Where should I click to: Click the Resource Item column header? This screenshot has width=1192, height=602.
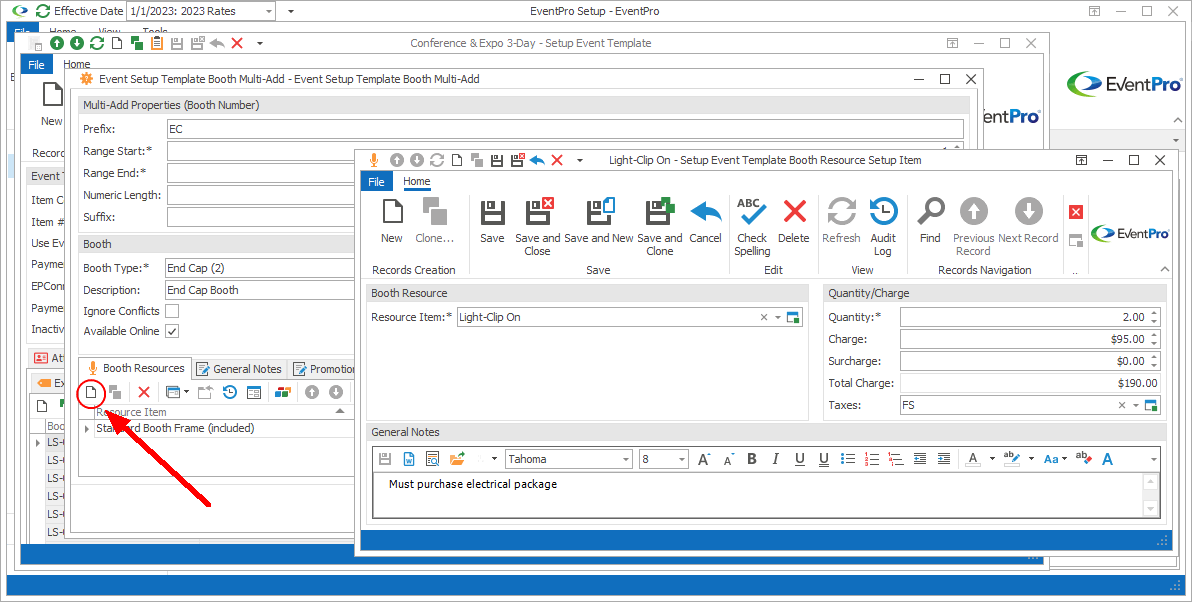[223, 412]
